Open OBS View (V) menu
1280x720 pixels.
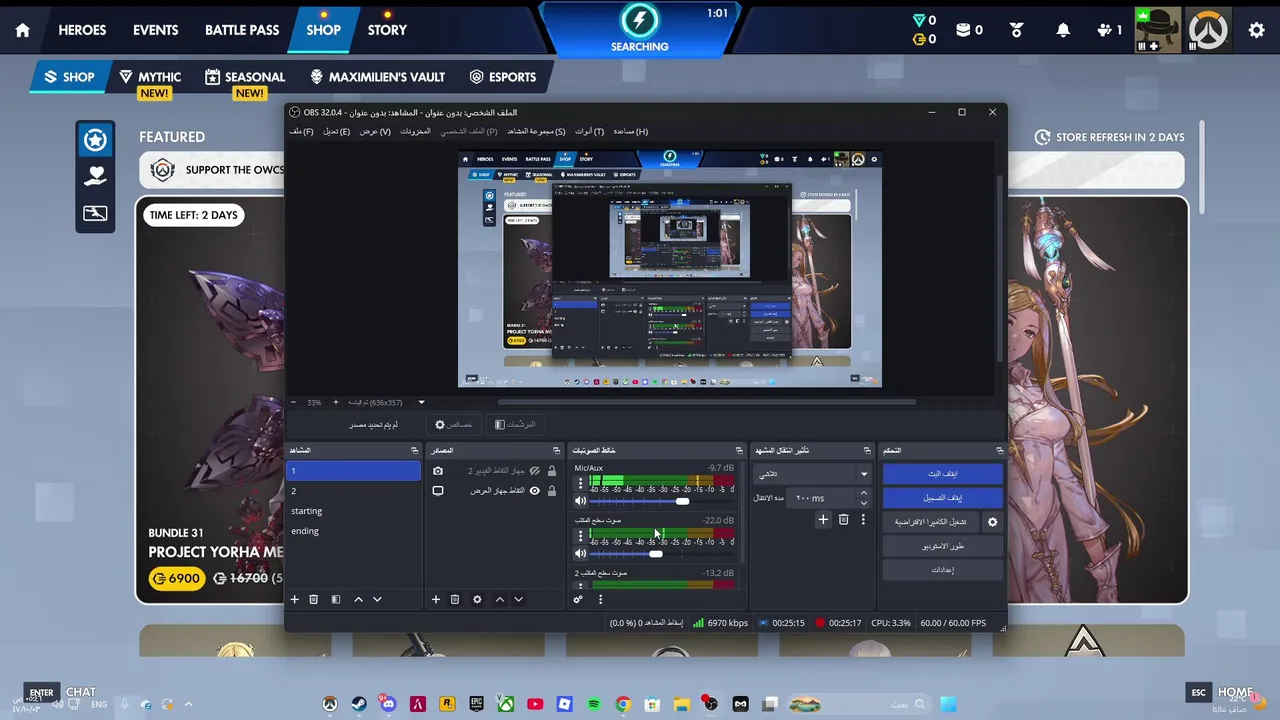tap(375, 131)
